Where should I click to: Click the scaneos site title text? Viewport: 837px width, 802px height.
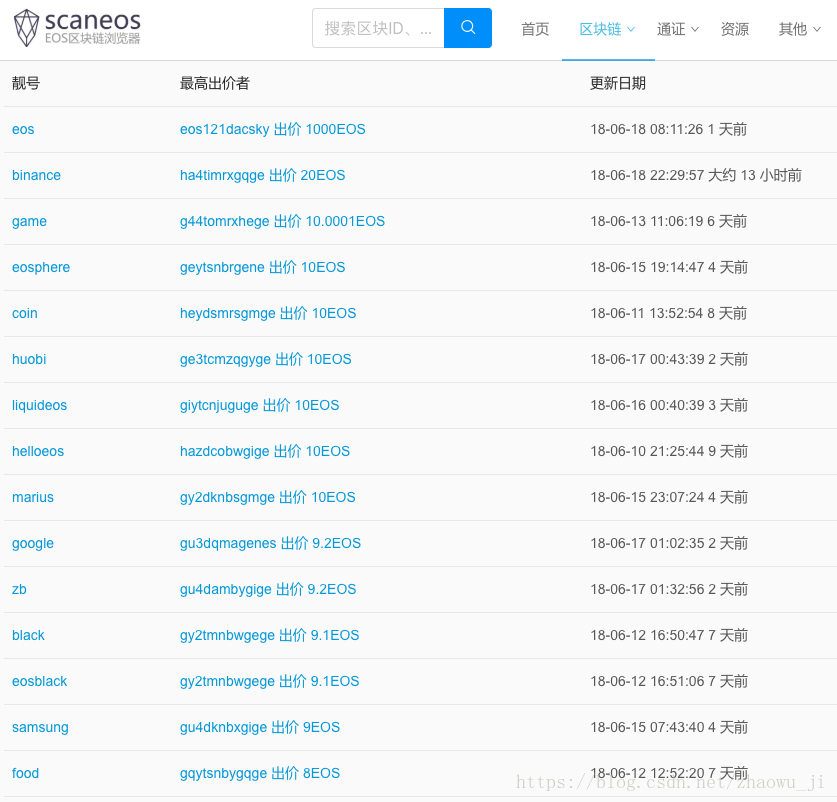tap(93, 20)
